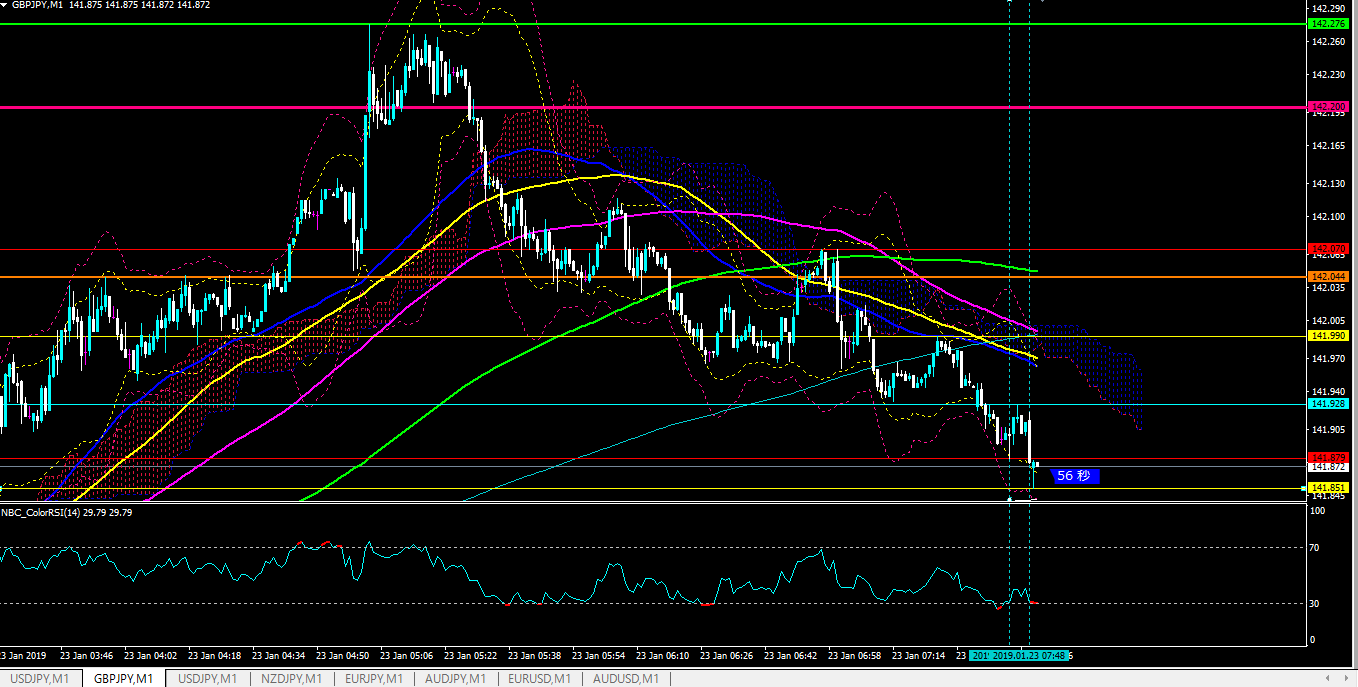Switch to the GBPJPY,M1 chart tab

(123, 679)
